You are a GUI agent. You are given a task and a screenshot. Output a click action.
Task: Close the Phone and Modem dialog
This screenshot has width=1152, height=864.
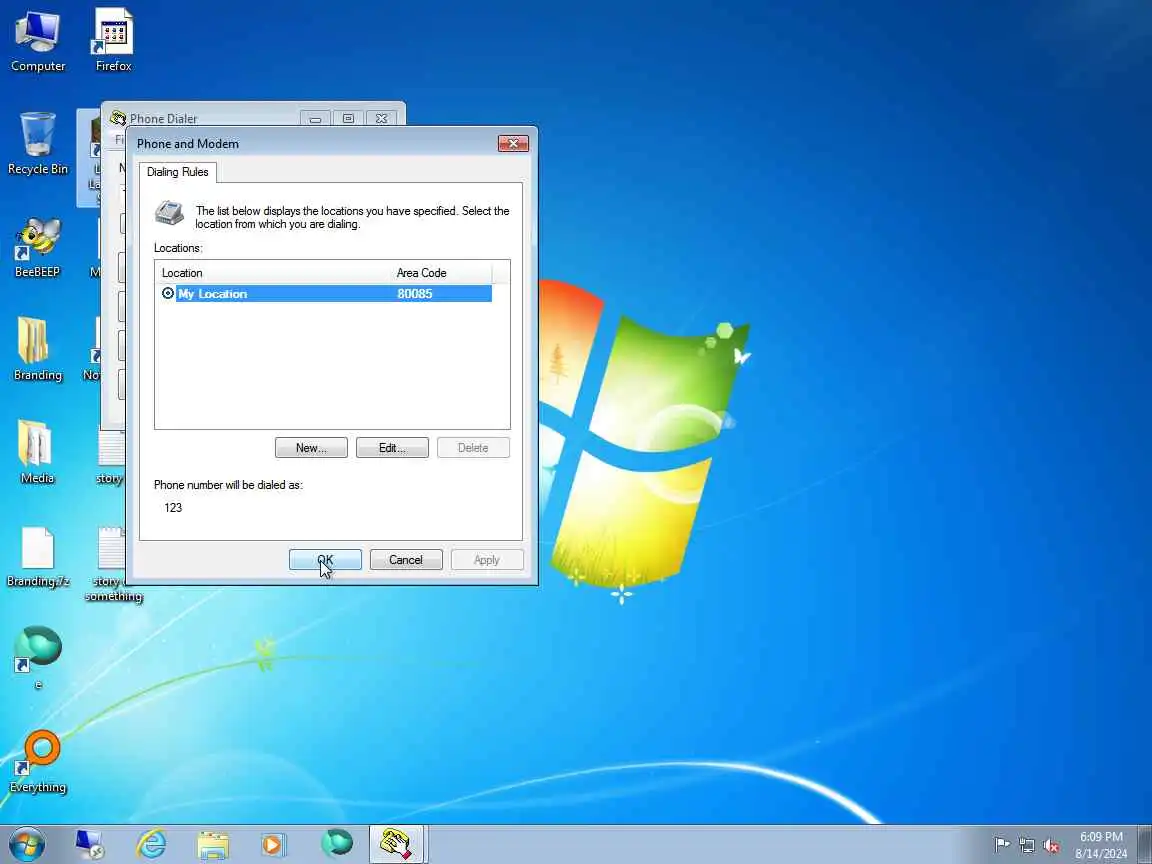(513, 143)
